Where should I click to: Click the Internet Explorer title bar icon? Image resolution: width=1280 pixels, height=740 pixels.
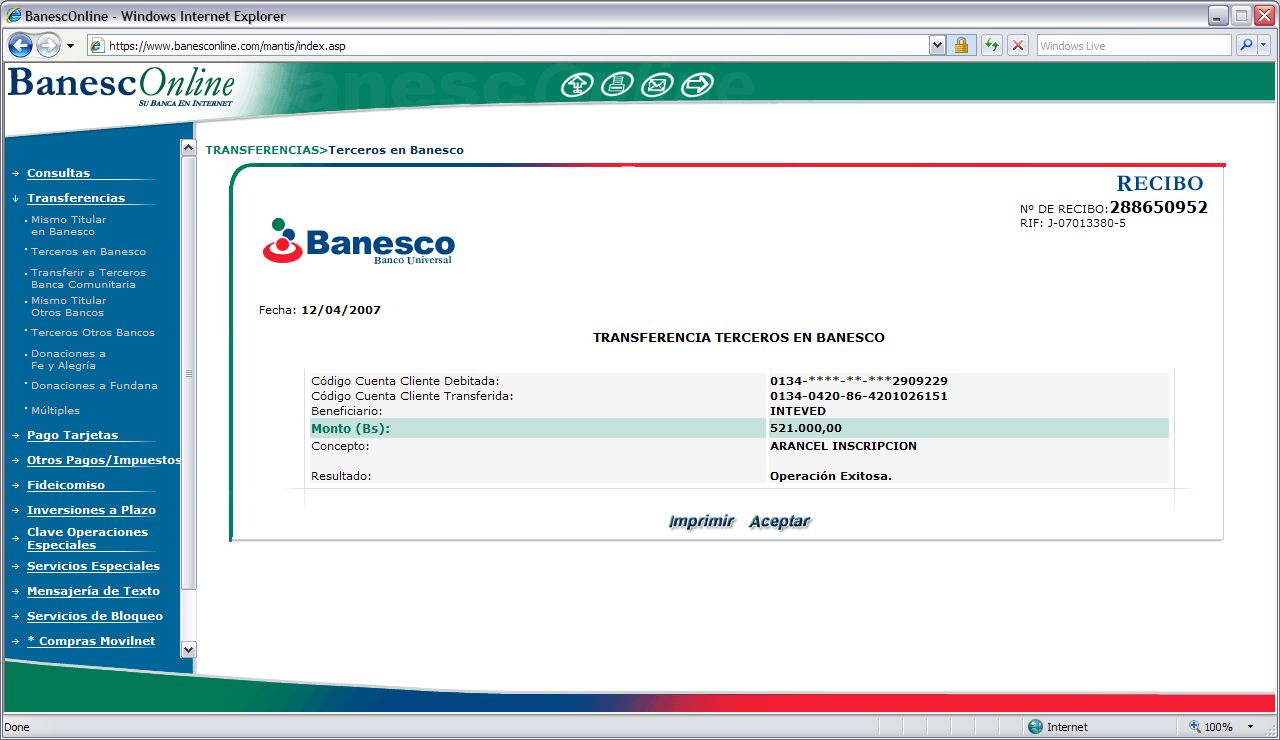[x=14, y=16]
